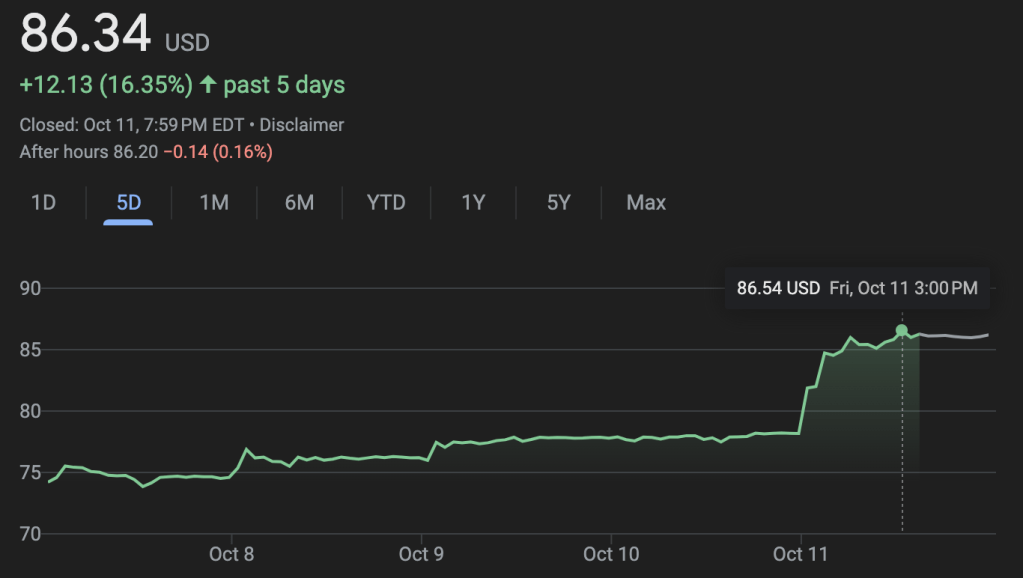1023x578 pixels.
Task: Click the green up arrow icon
Action: point(208,85)
